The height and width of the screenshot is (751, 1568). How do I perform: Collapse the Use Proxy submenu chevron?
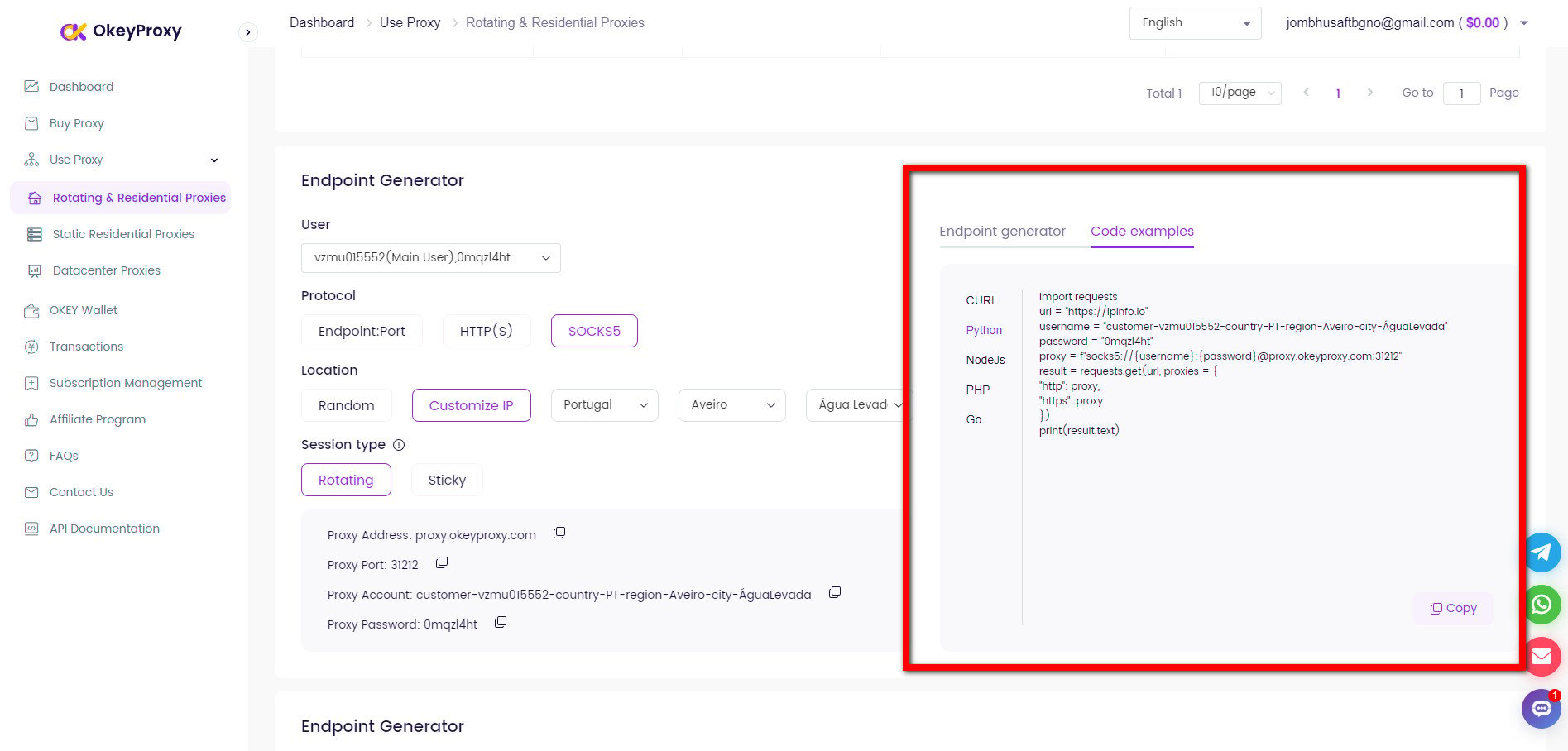[x=214, y=160]
